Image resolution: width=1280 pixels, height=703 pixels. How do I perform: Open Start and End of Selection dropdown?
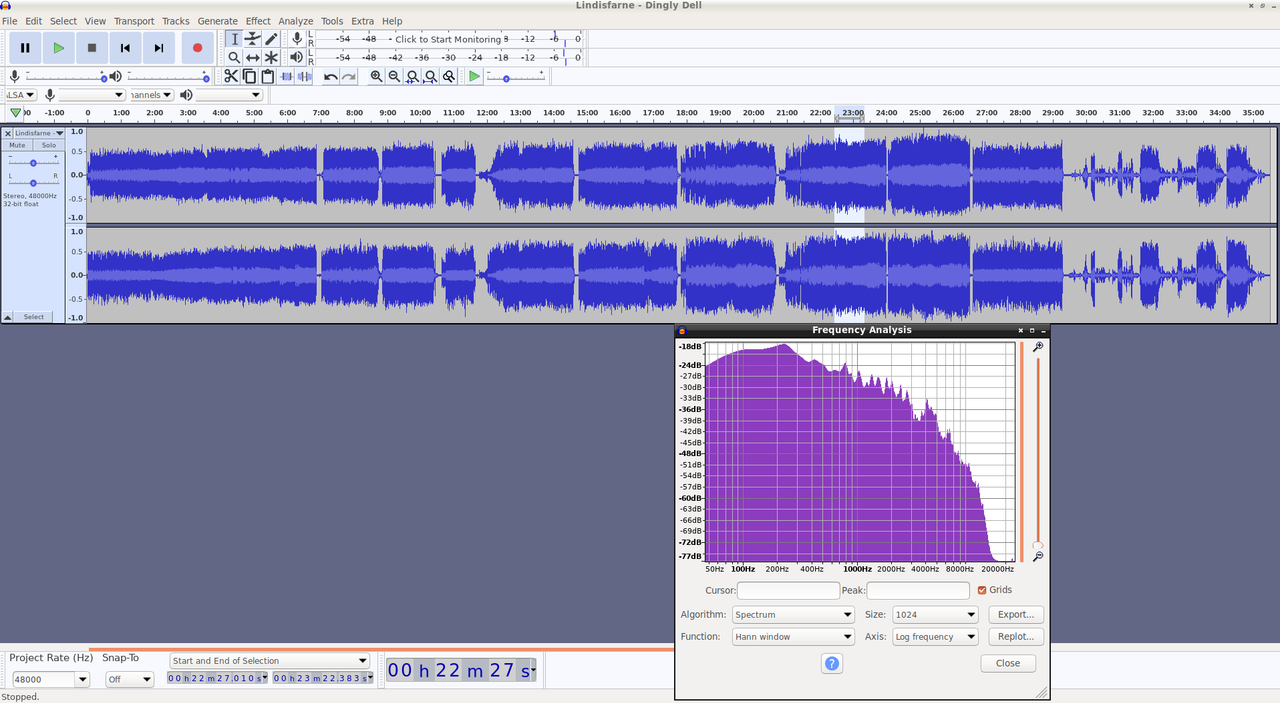(269, 660)
